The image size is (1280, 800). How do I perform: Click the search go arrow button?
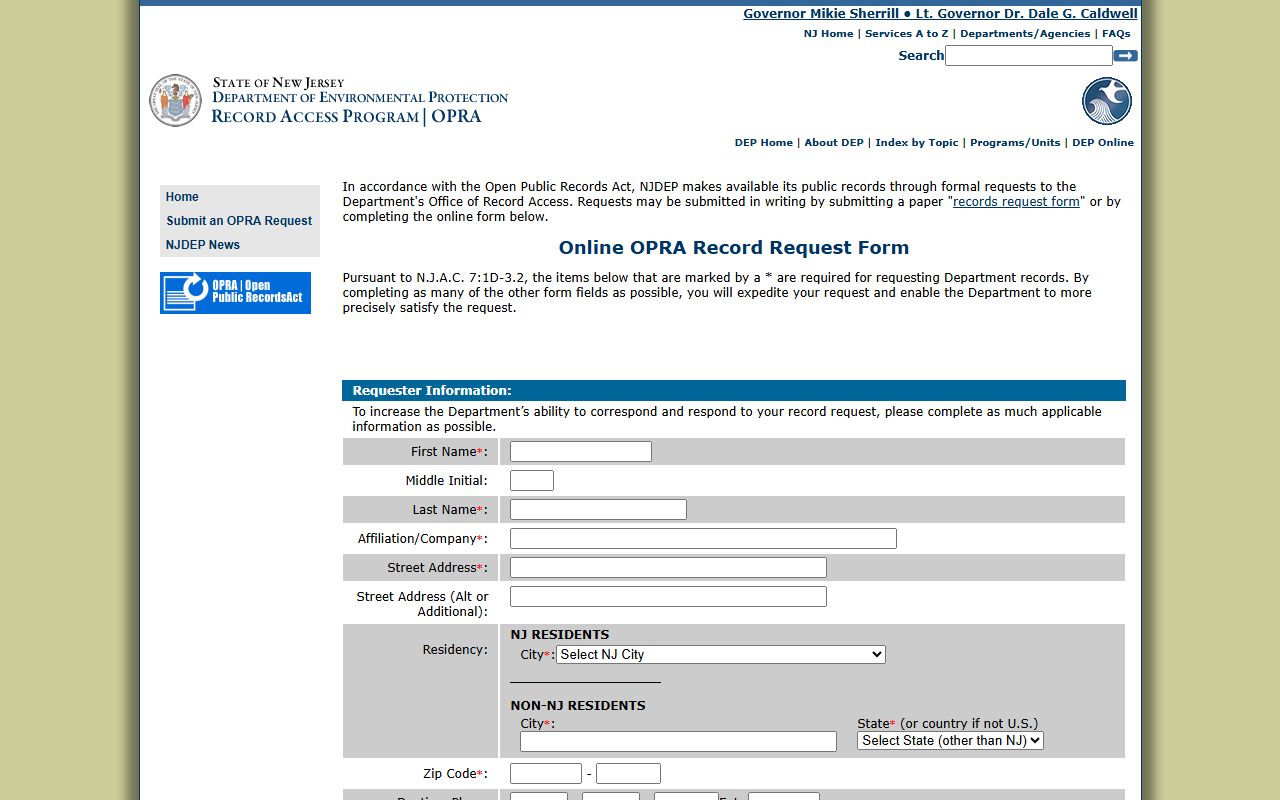coord(1125,56)
